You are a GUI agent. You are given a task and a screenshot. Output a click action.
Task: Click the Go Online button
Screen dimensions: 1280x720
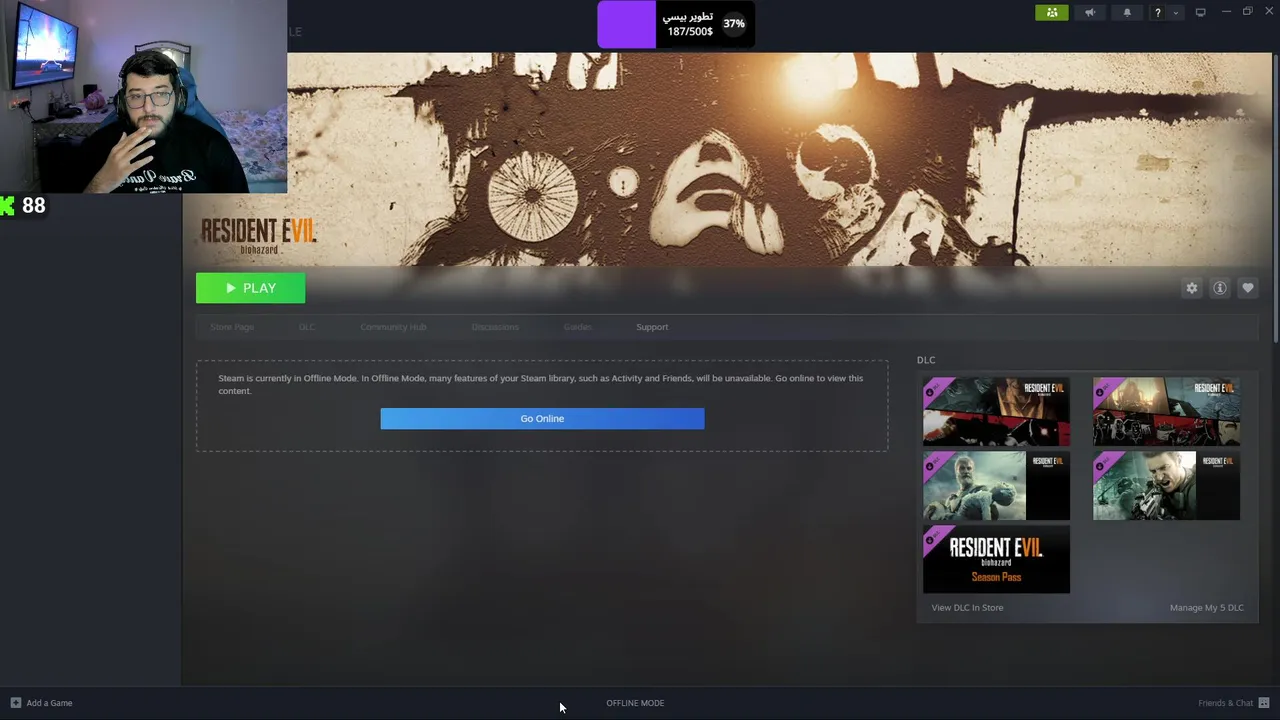[x=542, y=418]
